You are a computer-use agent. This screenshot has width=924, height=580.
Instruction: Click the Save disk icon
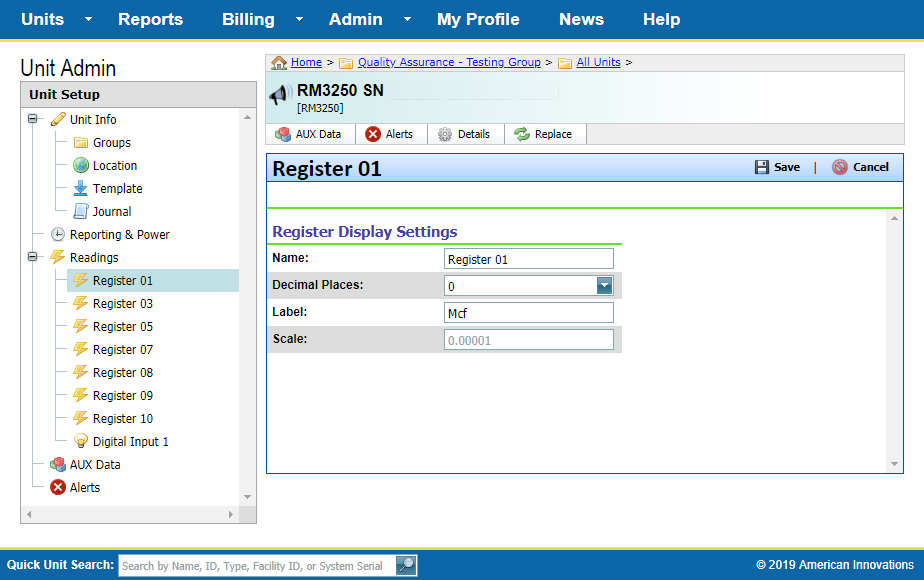(x=762, y=167)
